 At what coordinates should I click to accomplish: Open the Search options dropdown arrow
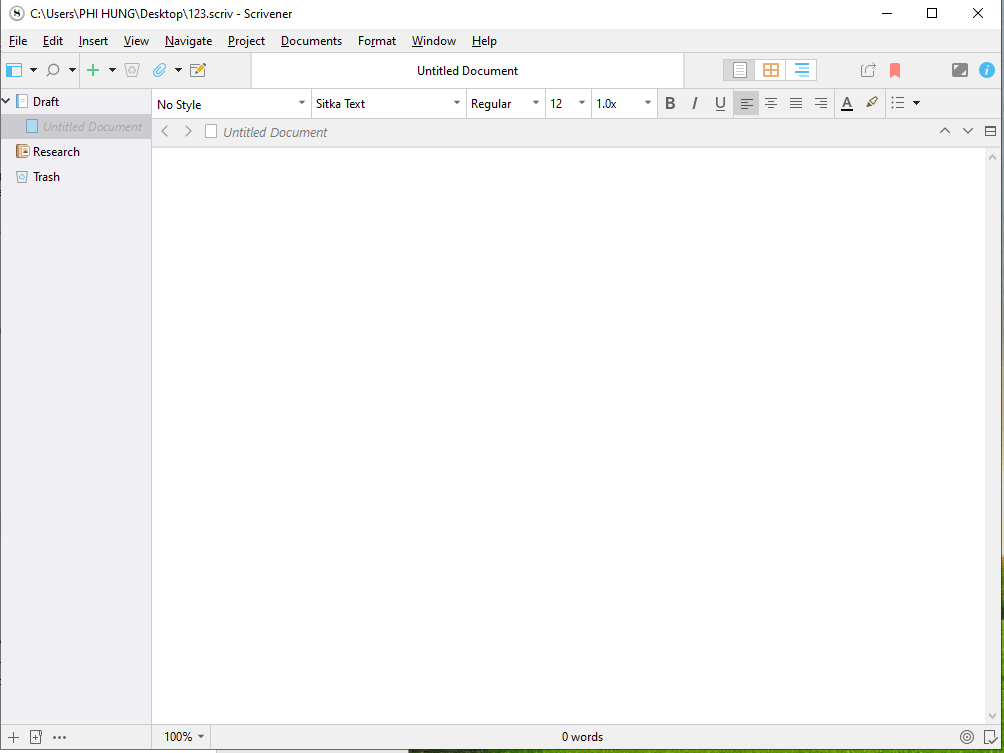pyautogui.click(x=72, y=70)
